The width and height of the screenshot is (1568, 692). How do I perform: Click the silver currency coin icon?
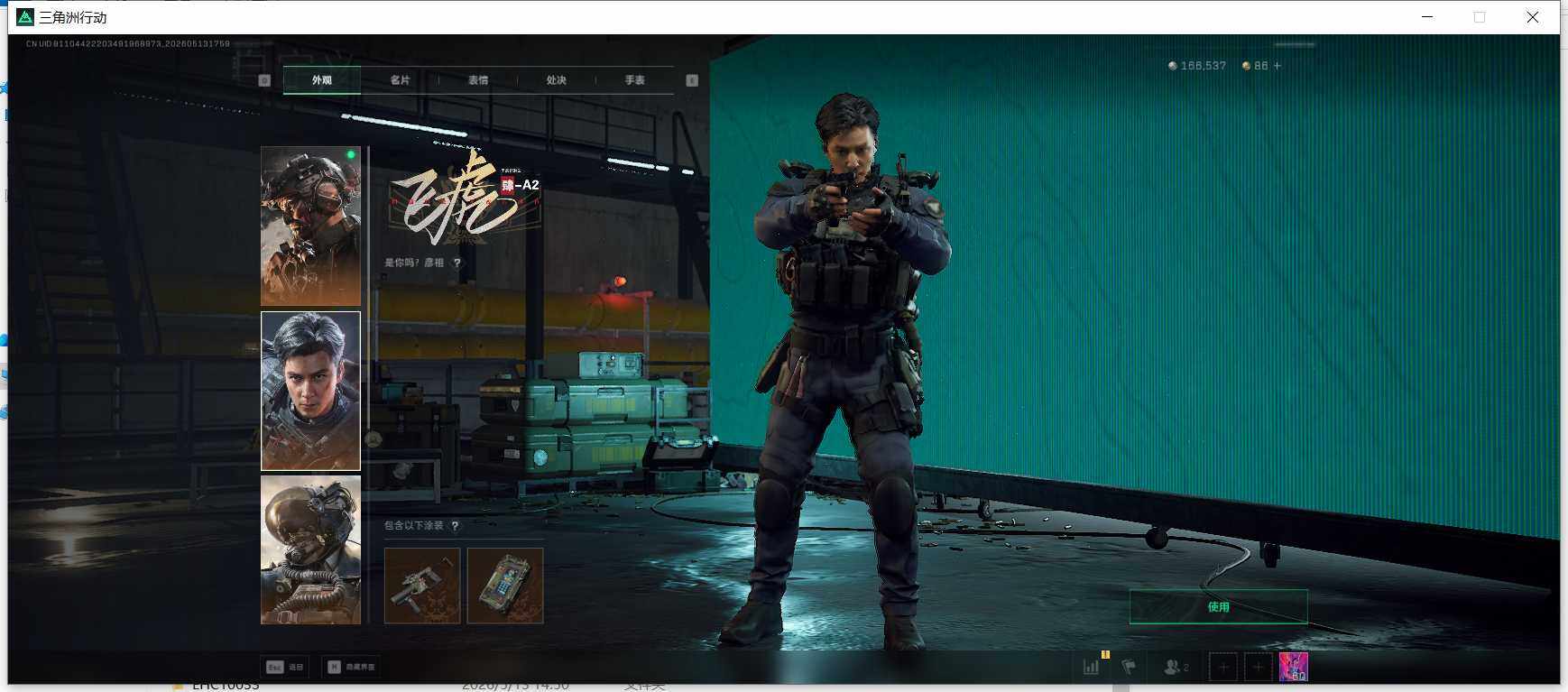click(1172, 66)
